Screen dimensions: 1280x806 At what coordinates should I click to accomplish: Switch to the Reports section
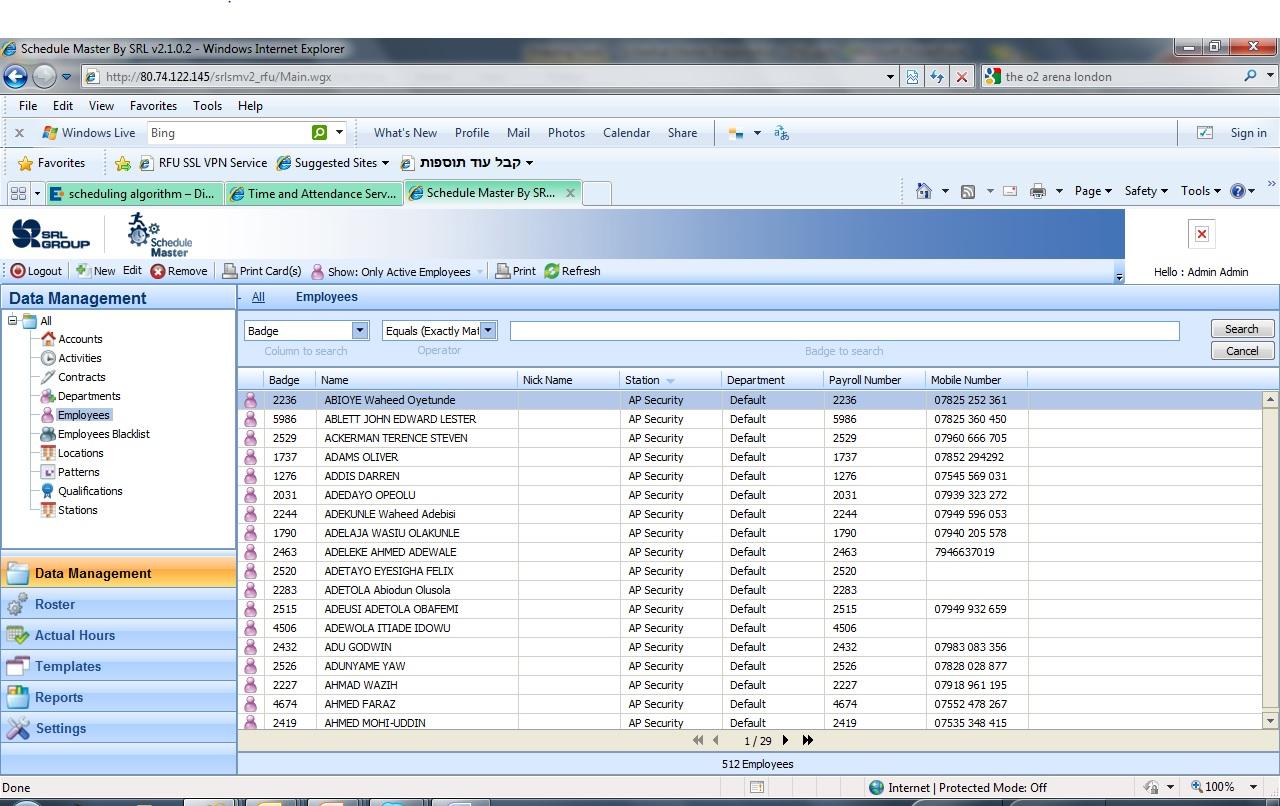pos(118,697)
